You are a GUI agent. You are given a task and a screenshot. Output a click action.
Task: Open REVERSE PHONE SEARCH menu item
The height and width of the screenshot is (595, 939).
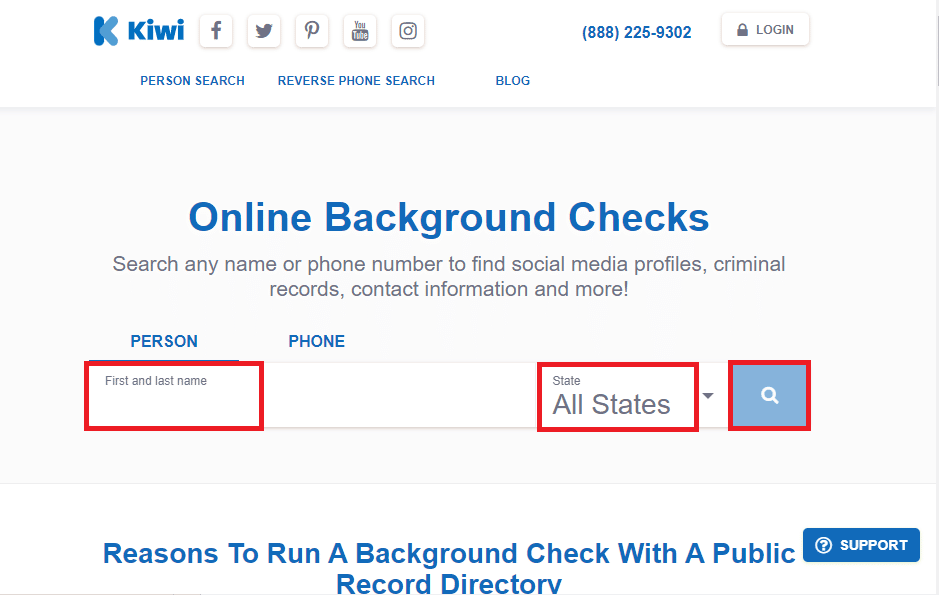(356, 81)
